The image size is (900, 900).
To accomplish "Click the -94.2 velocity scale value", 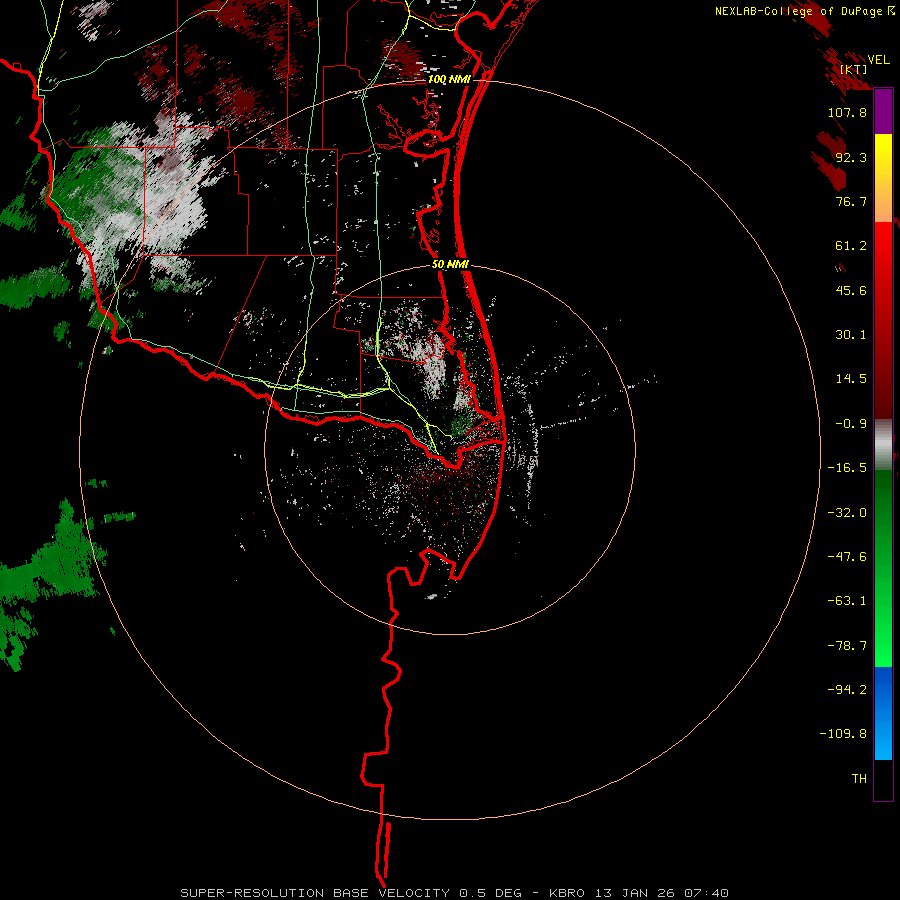I will [x=847, y=690].
